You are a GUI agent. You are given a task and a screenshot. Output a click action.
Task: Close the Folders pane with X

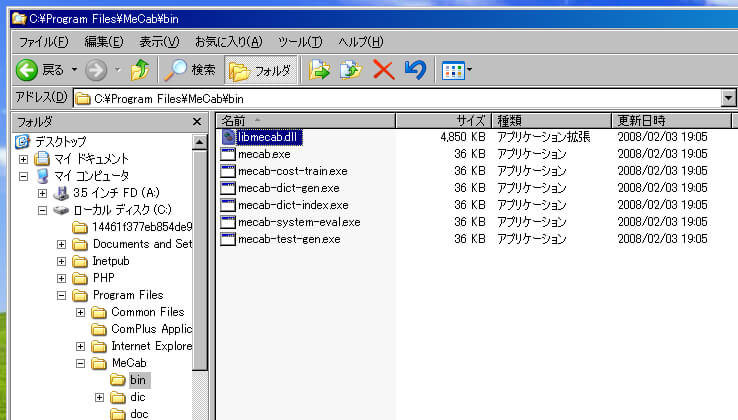(198, 121)
